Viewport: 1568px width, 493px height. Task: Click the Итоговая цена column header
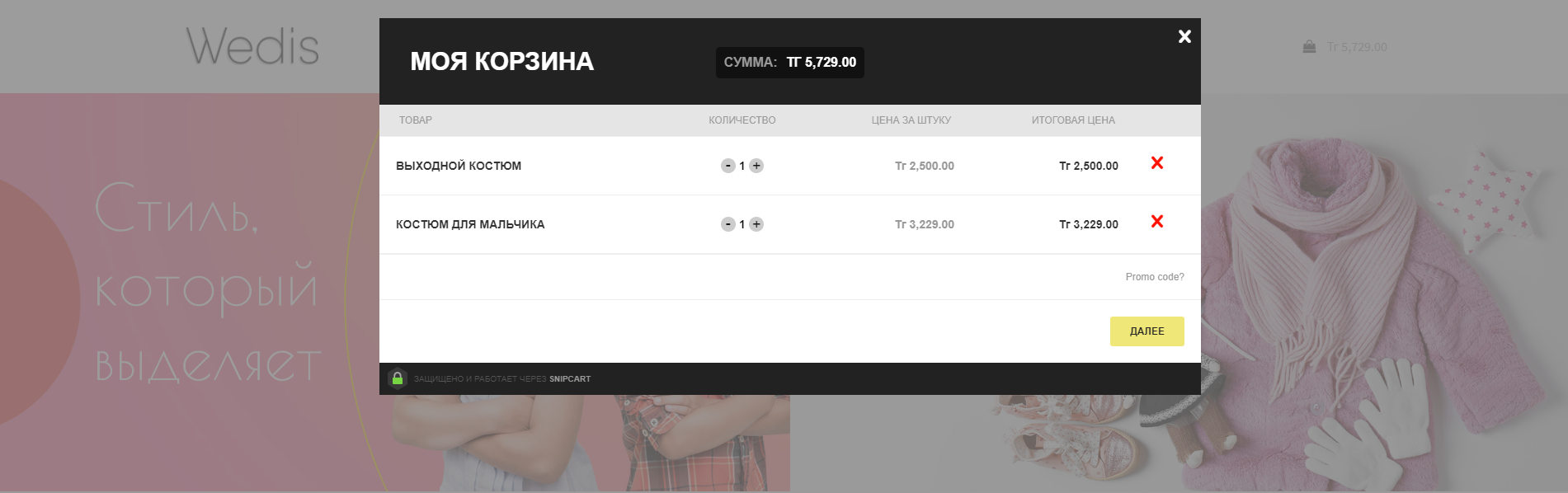pyautogui.click(x=1073, y=120)
